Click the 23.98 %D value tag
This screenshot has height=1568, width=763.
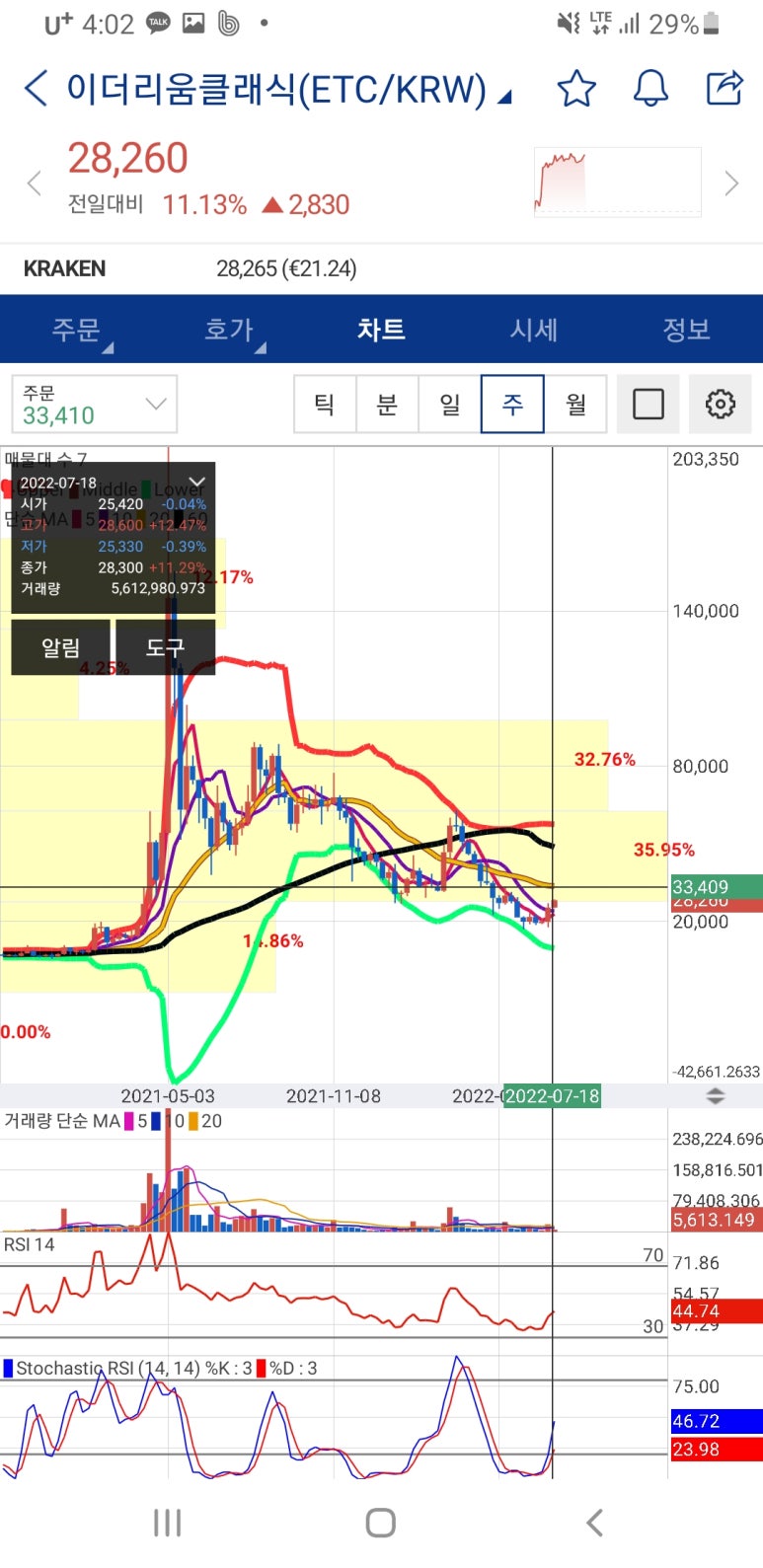(717, 1450)
